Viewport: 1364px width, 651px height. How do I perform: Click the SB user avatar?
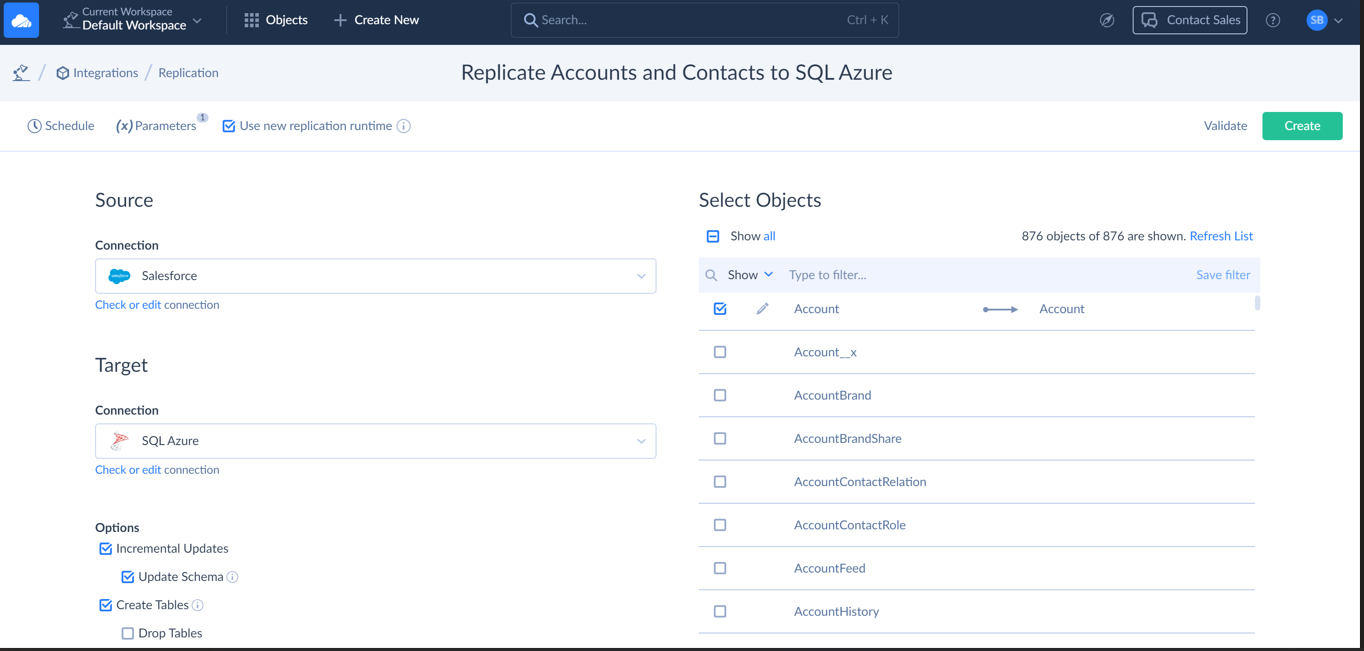pyautogui.click(x=1317, y=20)
